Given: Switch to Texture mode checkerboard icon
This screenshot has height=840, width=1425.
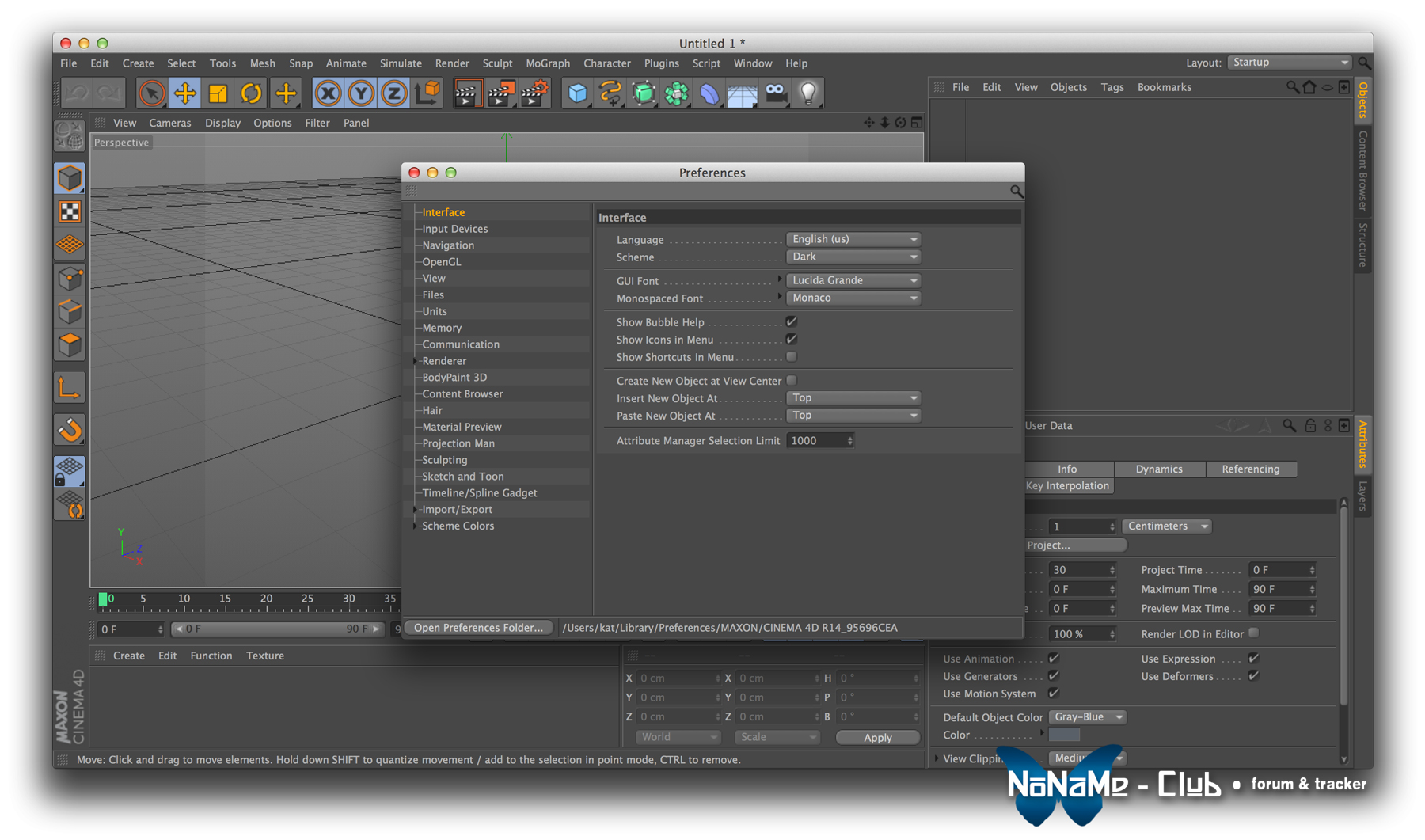Looking at the screenshot, I should click(70, 212).
